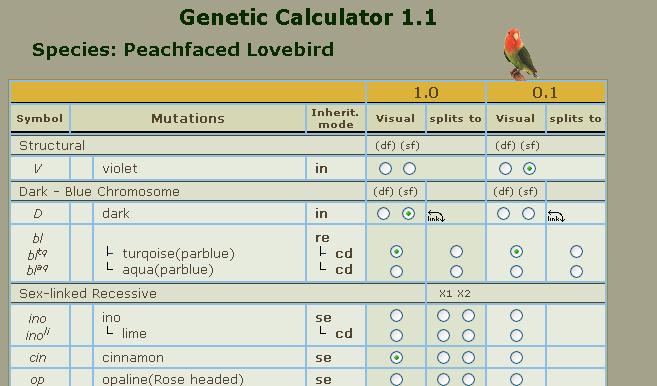
Task: Select male visual ino radio
Action: [x=396, y=316]
